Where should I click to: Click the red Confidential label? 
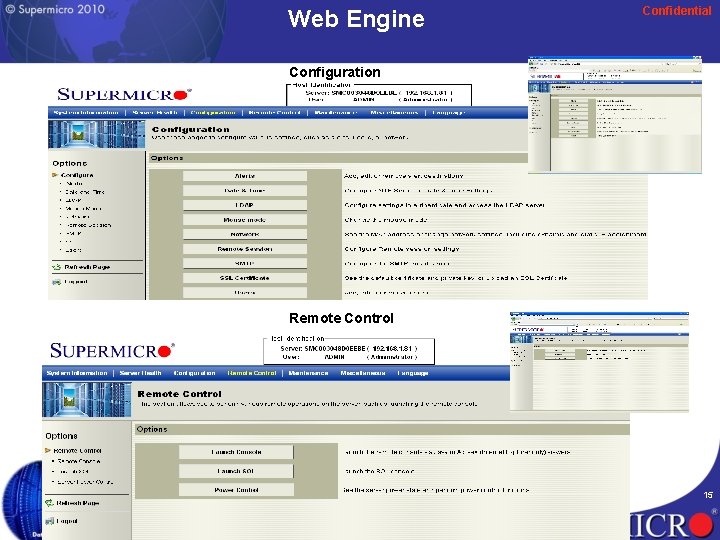676,11
